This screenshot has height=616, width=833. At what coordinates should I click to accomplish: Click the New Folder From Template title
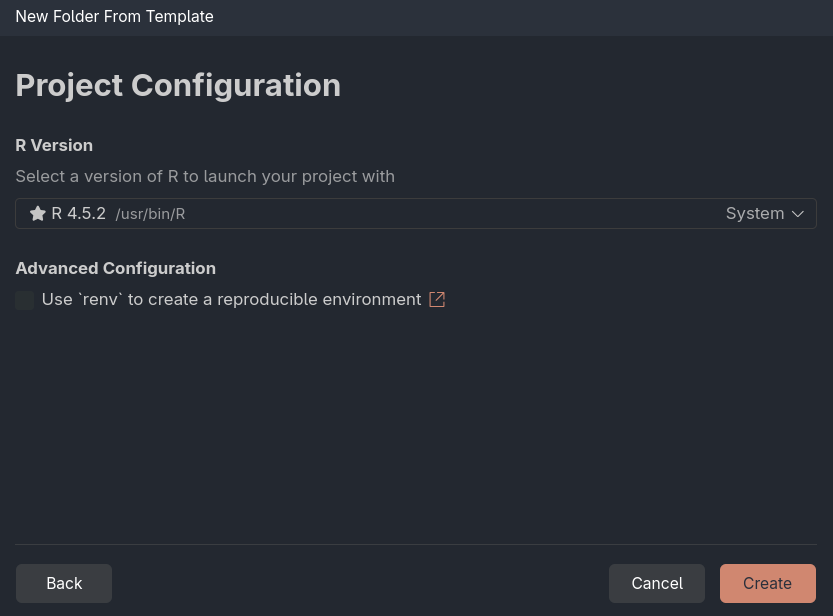pyautogui.click(x=114, y=16)
